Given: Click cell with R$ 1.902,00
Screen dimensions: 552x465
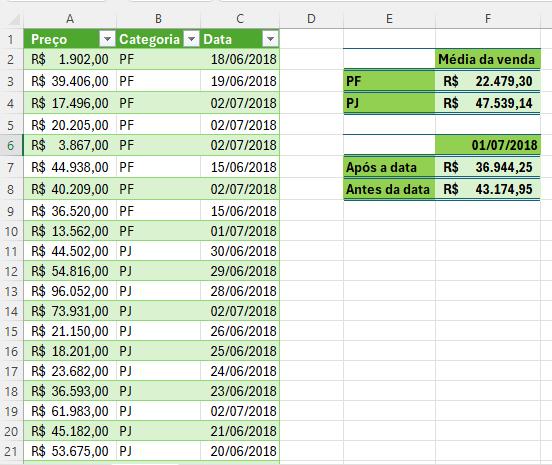Looking at the screenshot, I should click(x=70, y=59).
